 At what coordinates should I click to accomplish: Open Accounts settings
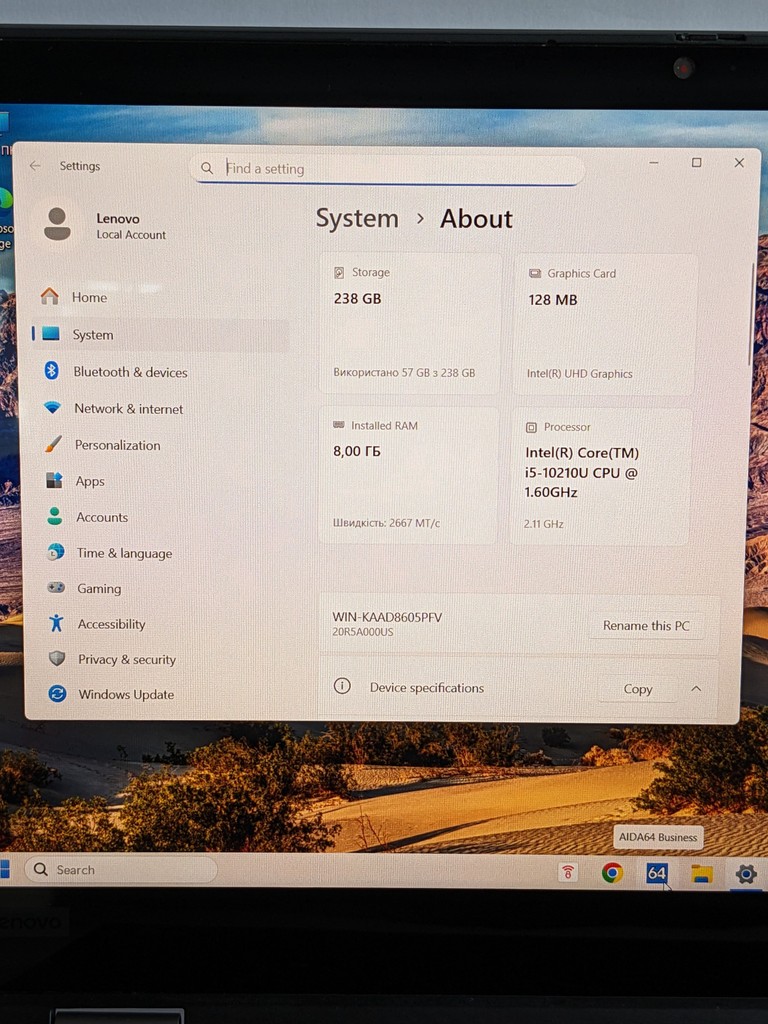[x=159, y=517]
